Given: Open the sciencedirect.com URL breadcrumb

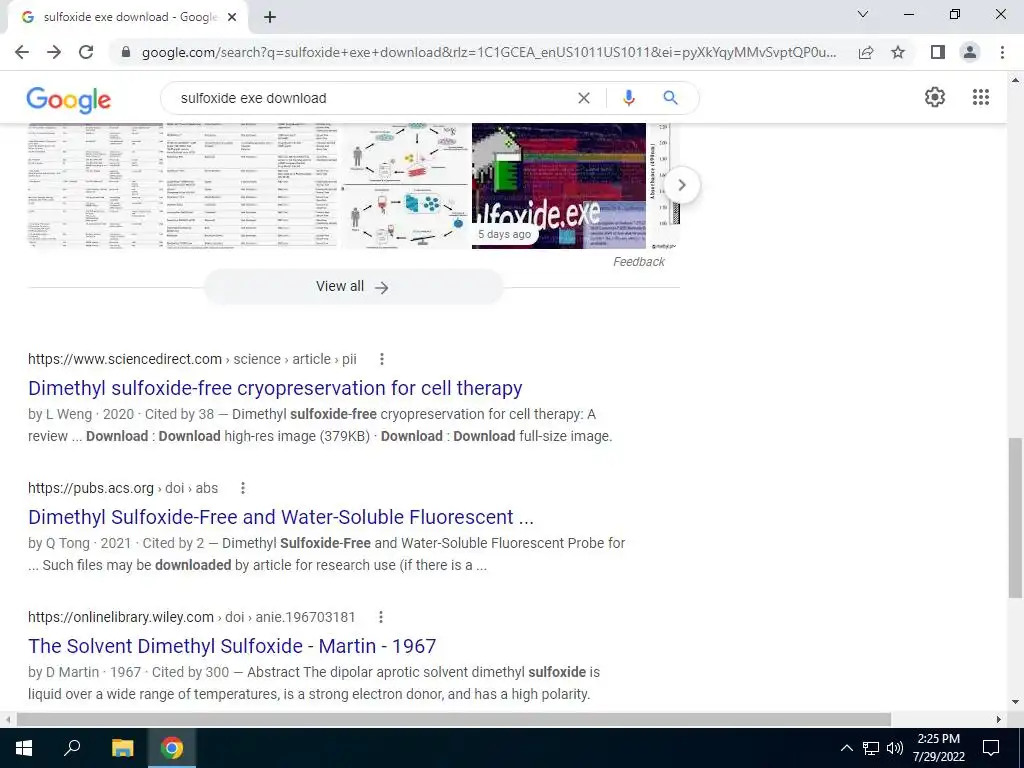Looking at the screenshot, I should pyautogui.click(x=192, y=359).
